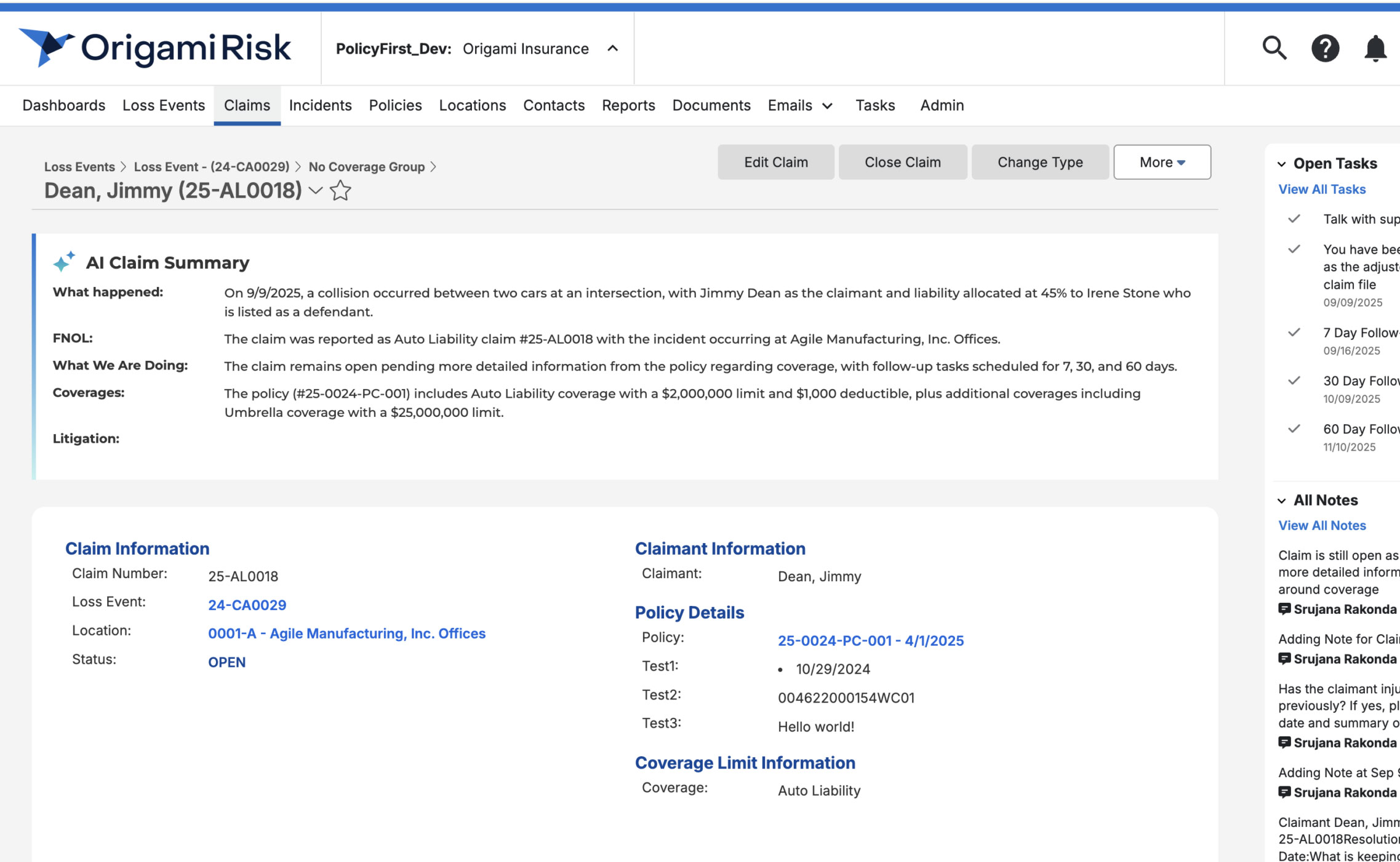Image resolution: width=1400 pixels, height=862 pixels.
Task: Click the Origami Risk logo
Action: (155, 48)
